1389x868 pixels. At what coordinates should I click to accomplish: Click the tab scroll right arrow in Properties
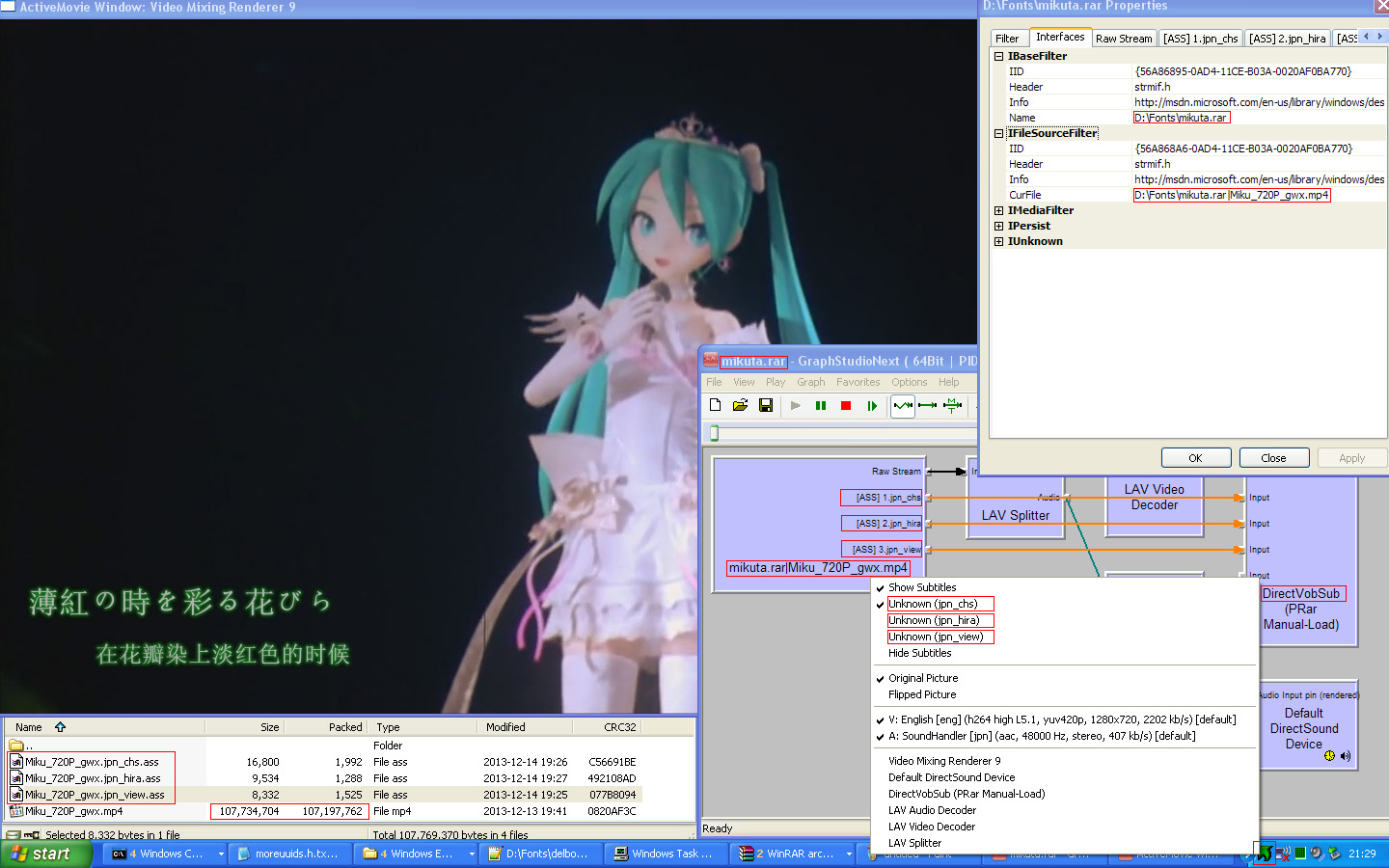(x=1380, y=37)
